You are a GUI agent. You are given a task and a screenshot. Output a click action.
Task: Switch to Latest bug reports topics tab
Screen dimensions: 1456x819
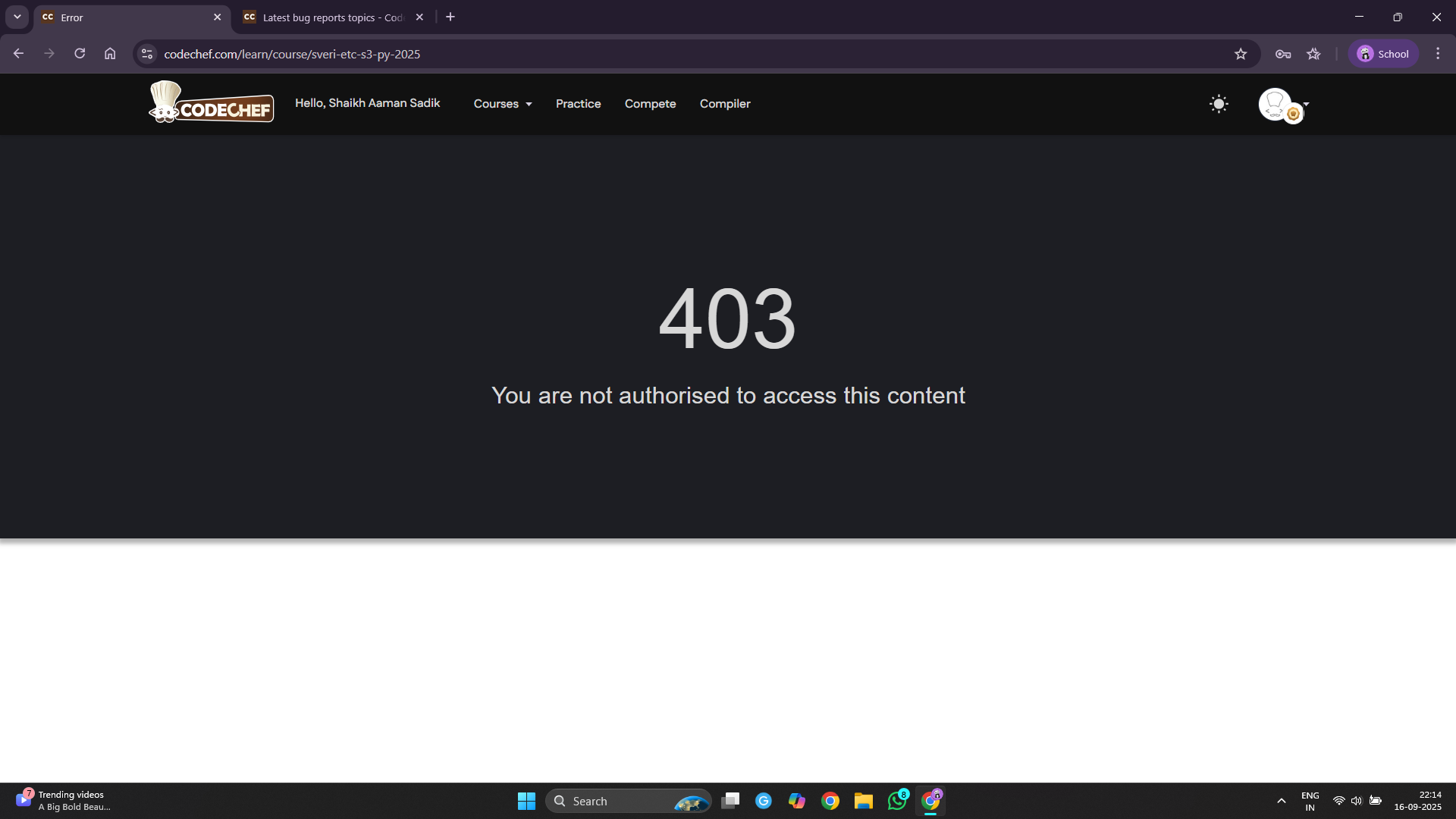[x=326, y=17]
